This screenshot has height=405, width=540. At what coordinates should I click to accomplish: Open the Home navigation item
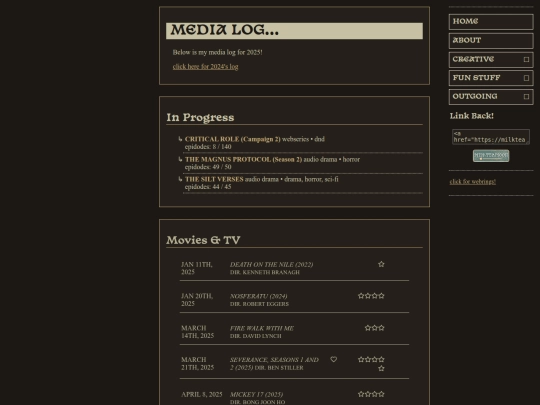click(x=491, y=22)
